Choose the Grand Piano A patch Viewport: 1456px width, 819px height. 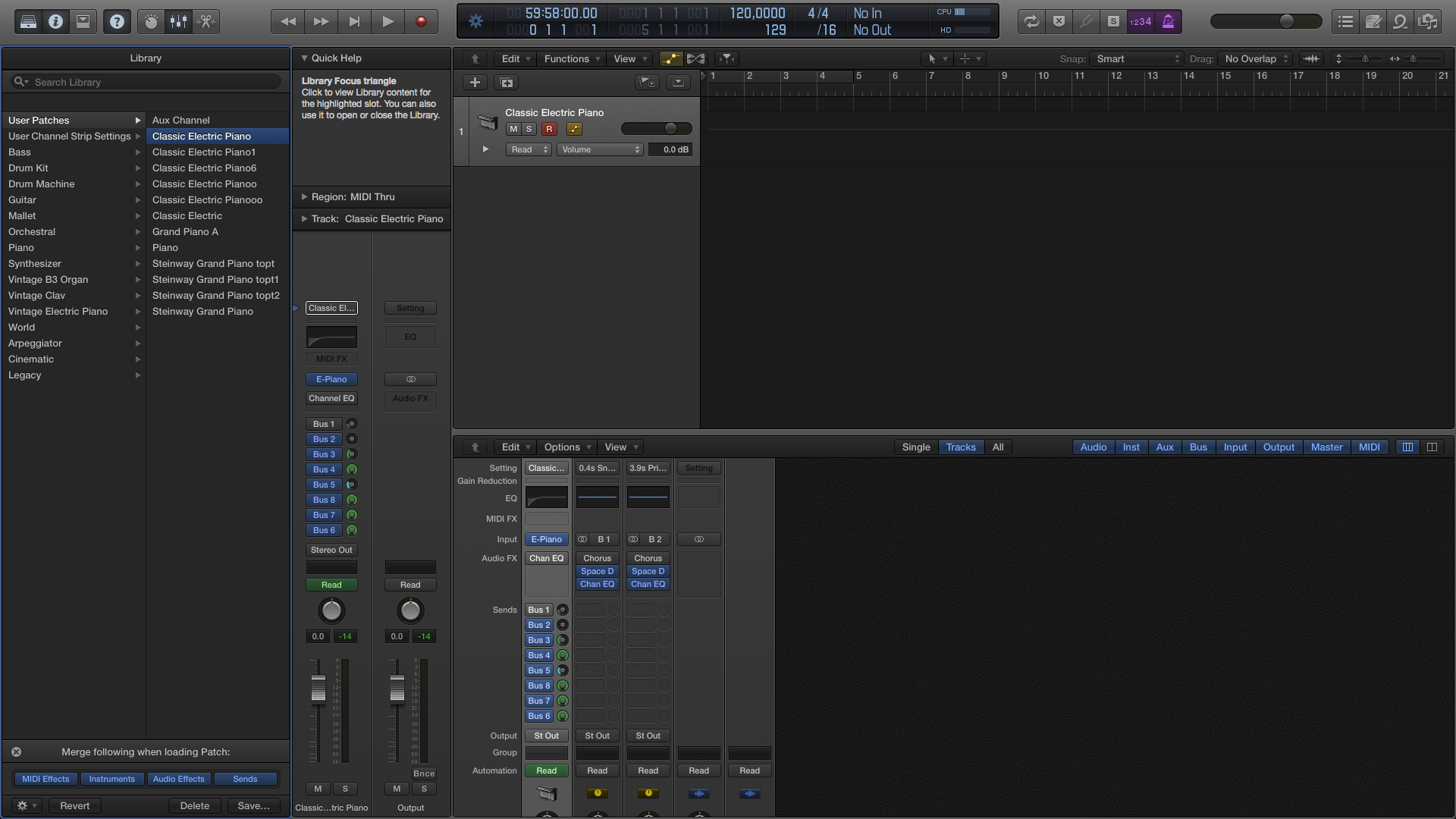click(218, 231)
